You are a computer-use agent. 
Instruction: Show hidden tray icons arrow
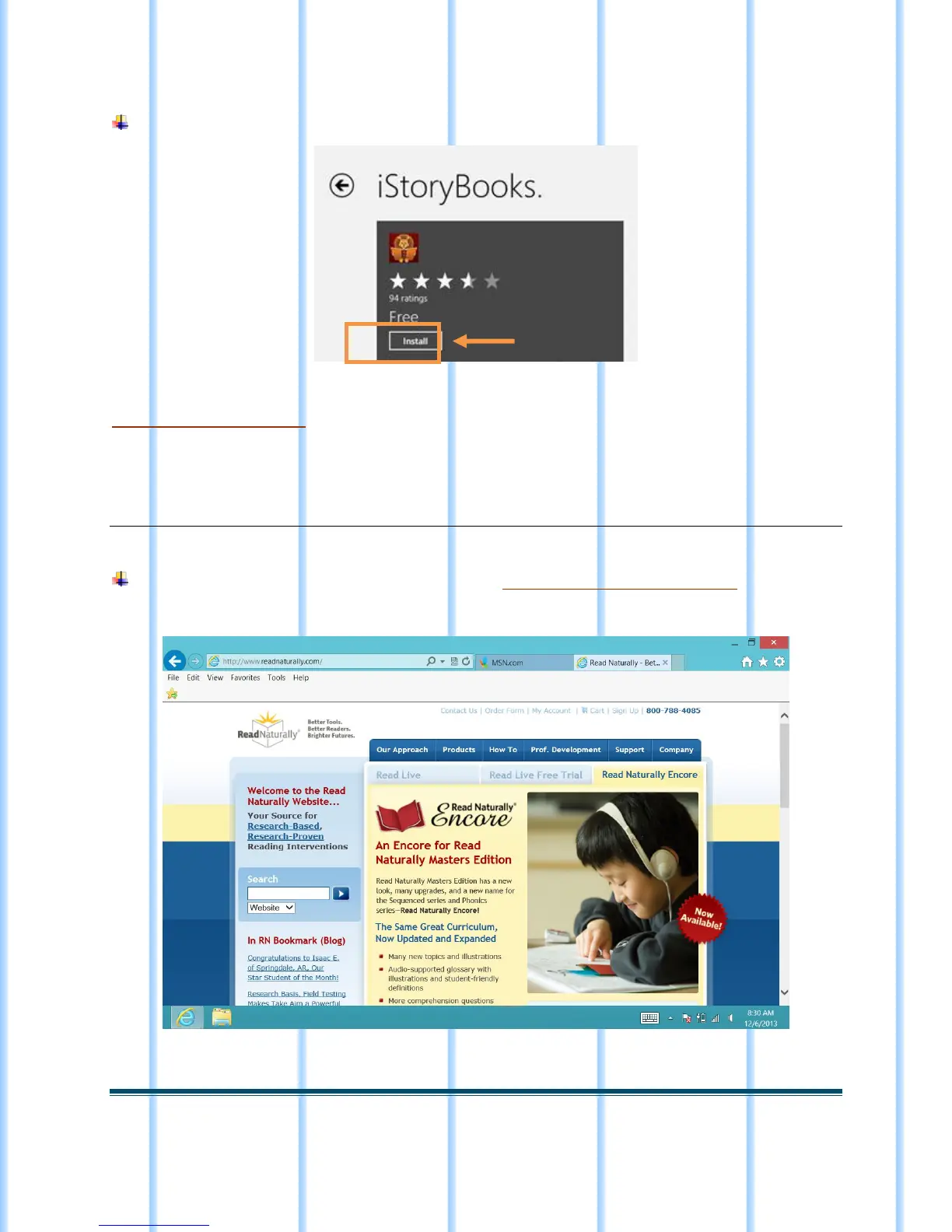click(x=670, y=1017)
